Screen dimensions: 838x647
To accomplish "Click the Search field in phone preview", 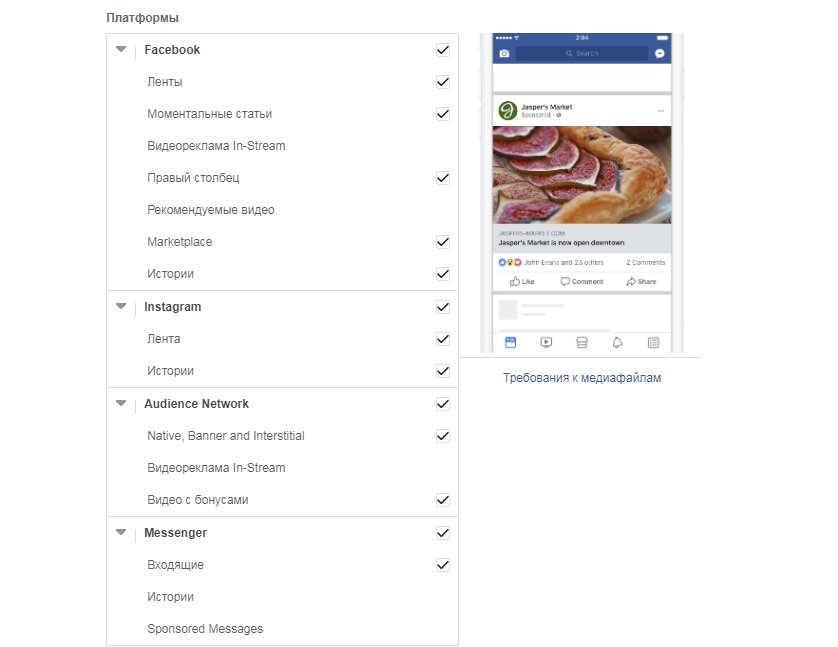I will click(582, 53).
